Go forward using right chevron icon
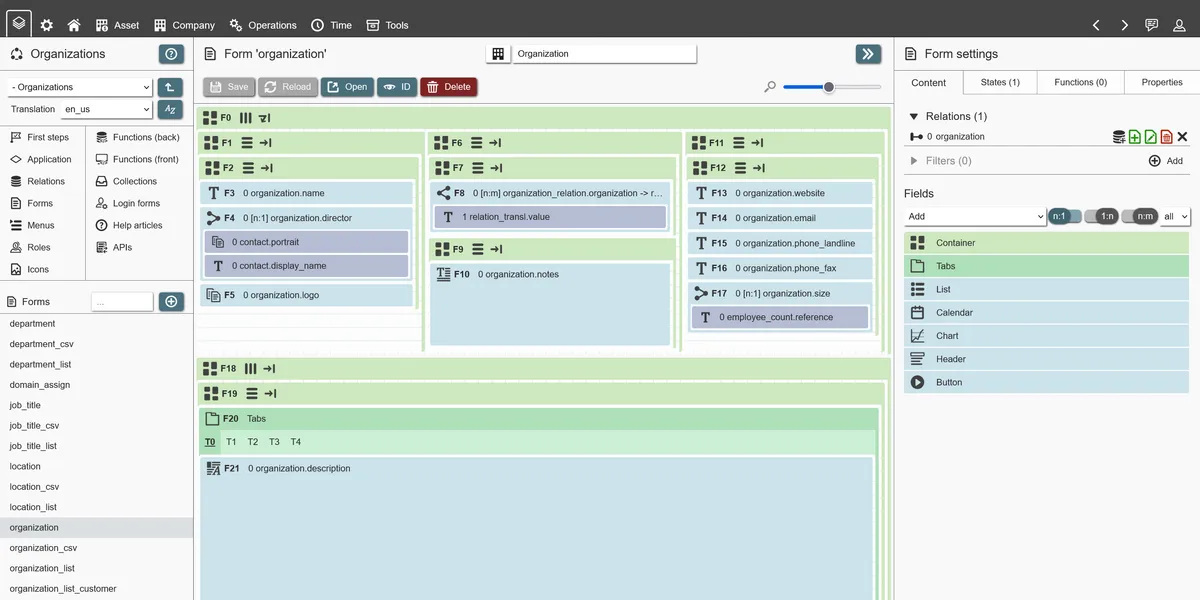The height and width of the screenshot is (600, 1200). (1124, 25)
